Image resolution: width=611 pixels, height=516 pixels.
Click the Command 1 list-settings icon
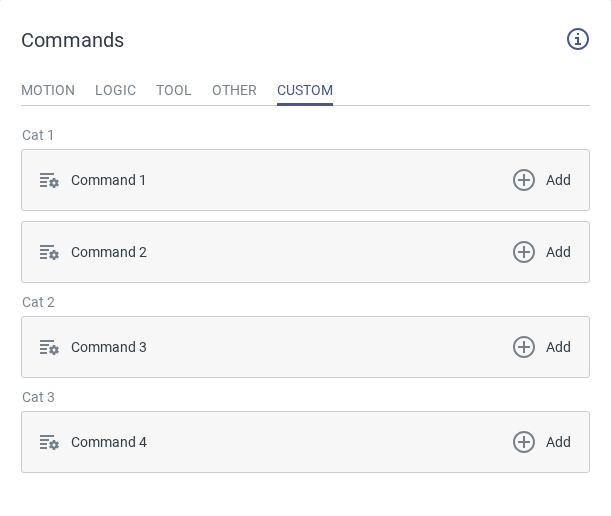click(x=49, y=181)
